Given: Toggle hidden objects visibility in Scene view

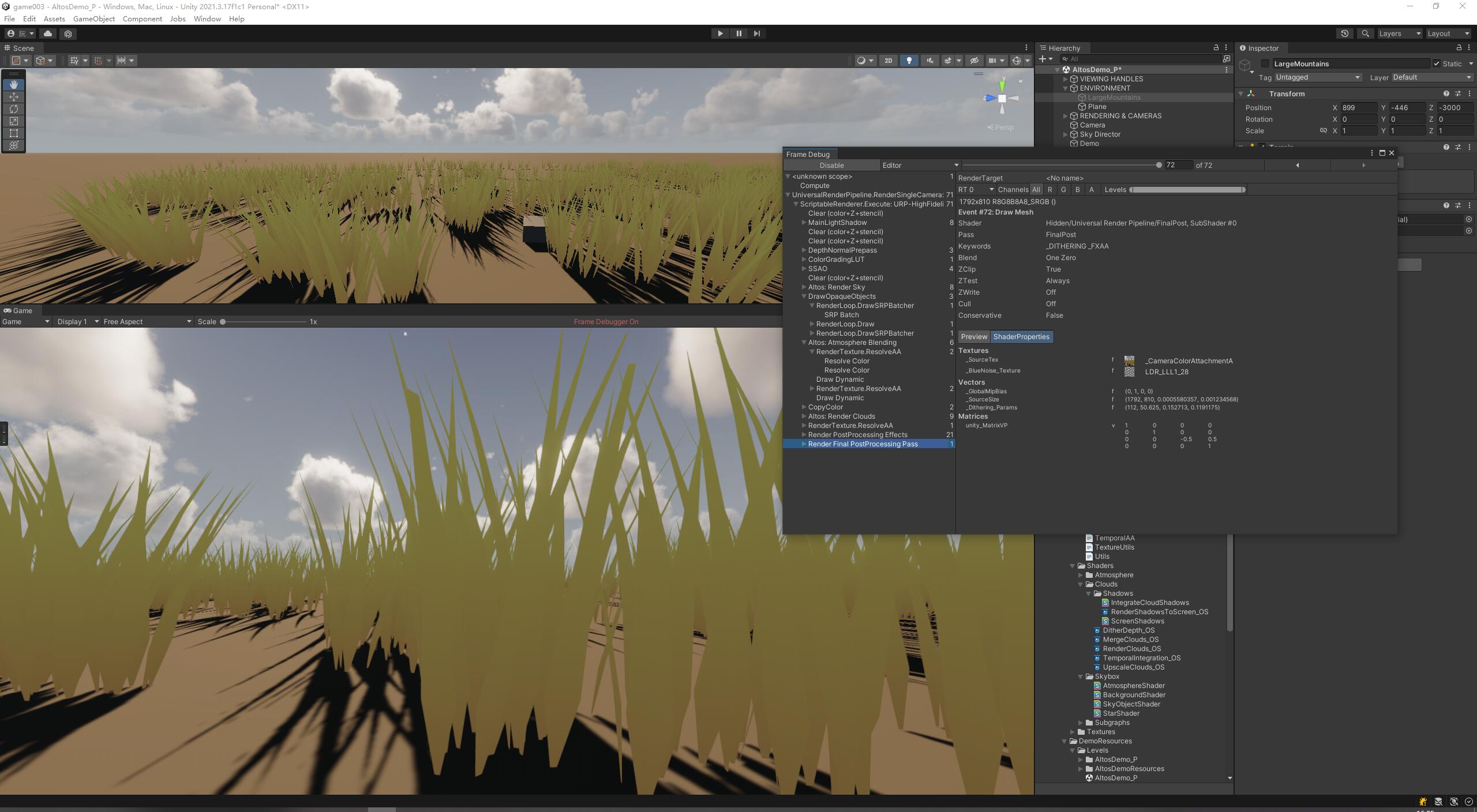Looking at the screenshot, I should pyautogui.click(x=974, y=61).
